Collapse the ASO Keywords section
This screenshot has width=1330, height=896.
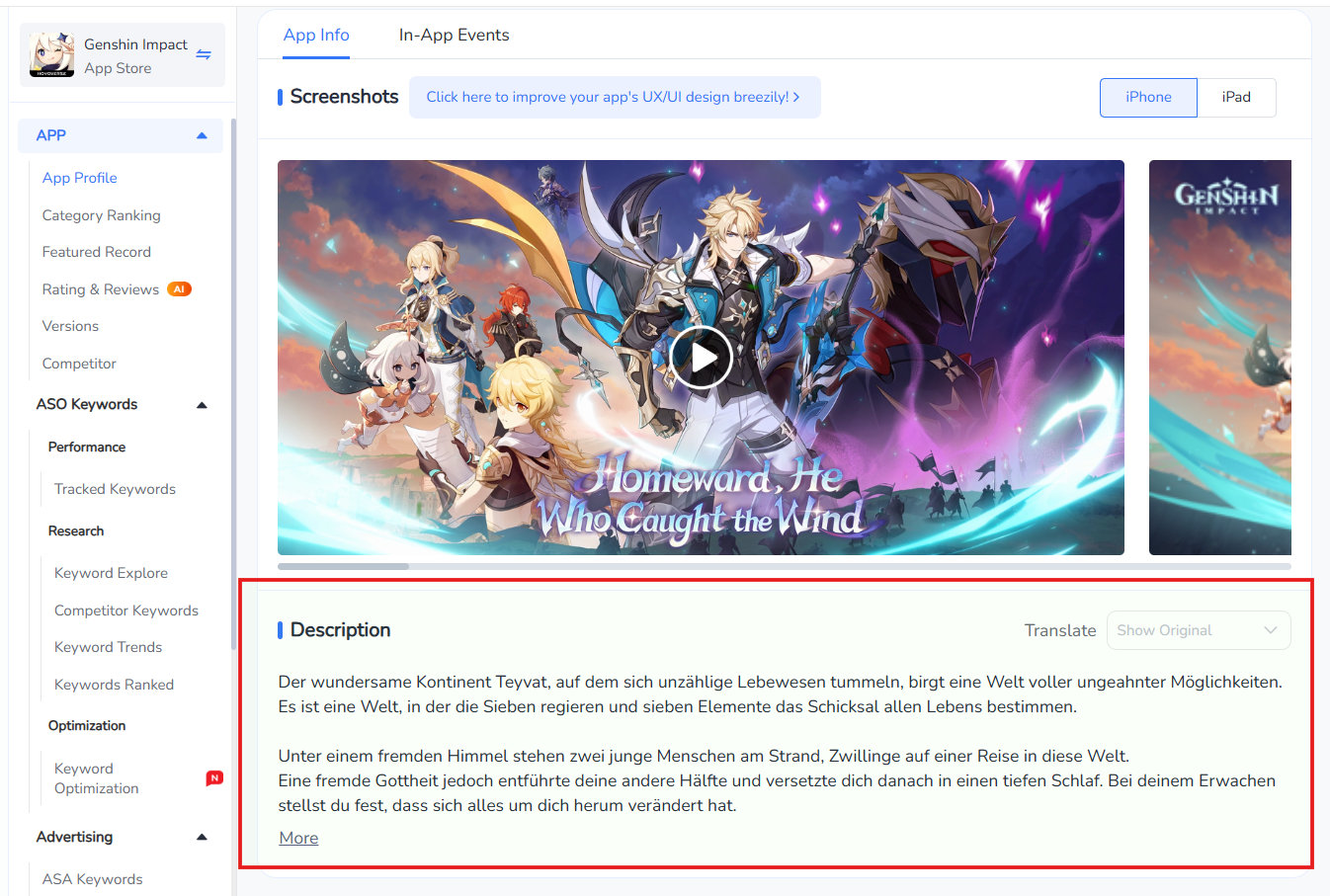click(x=202, y=405)
